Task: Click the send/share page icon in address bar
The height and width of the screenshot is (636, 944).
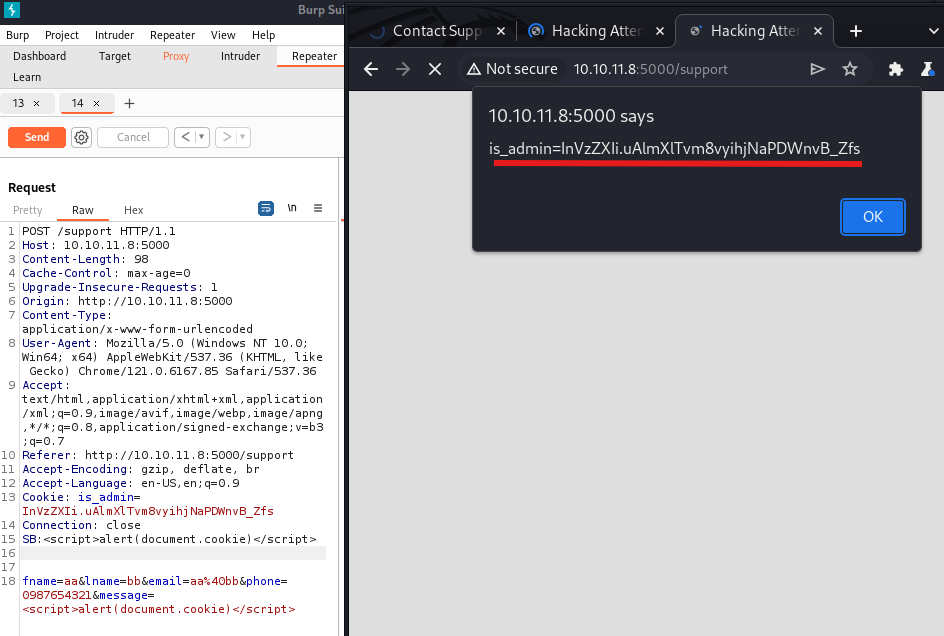Action: [x=817, y=69]
